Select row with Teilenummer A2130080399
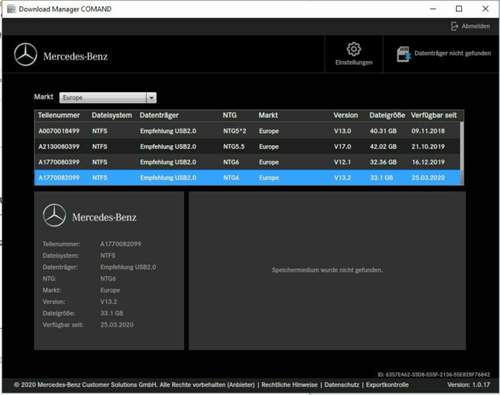This screenshot has height=395, width=500. [247, 147]
